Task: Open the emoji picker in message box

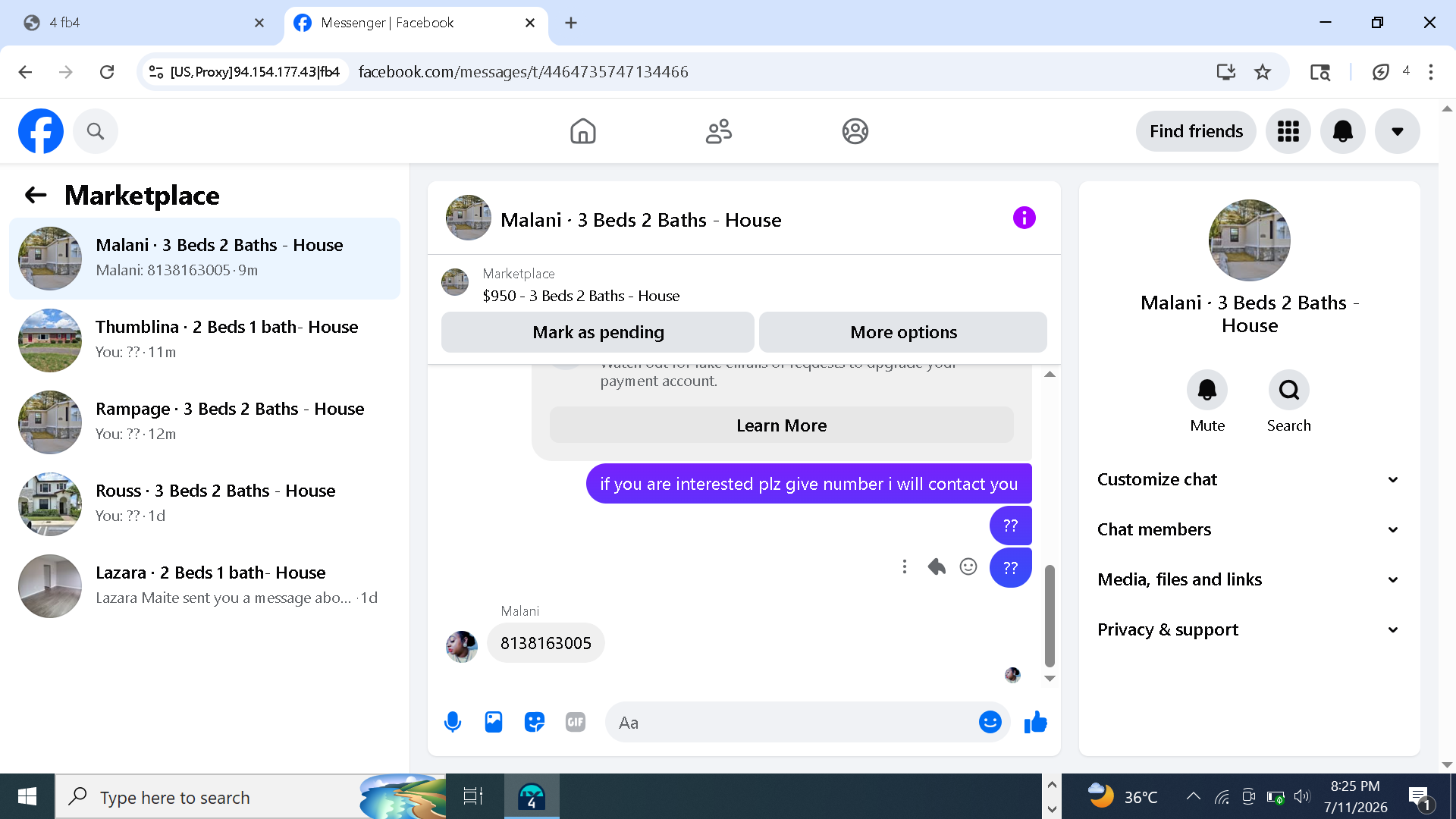Action: coord(990,722)
